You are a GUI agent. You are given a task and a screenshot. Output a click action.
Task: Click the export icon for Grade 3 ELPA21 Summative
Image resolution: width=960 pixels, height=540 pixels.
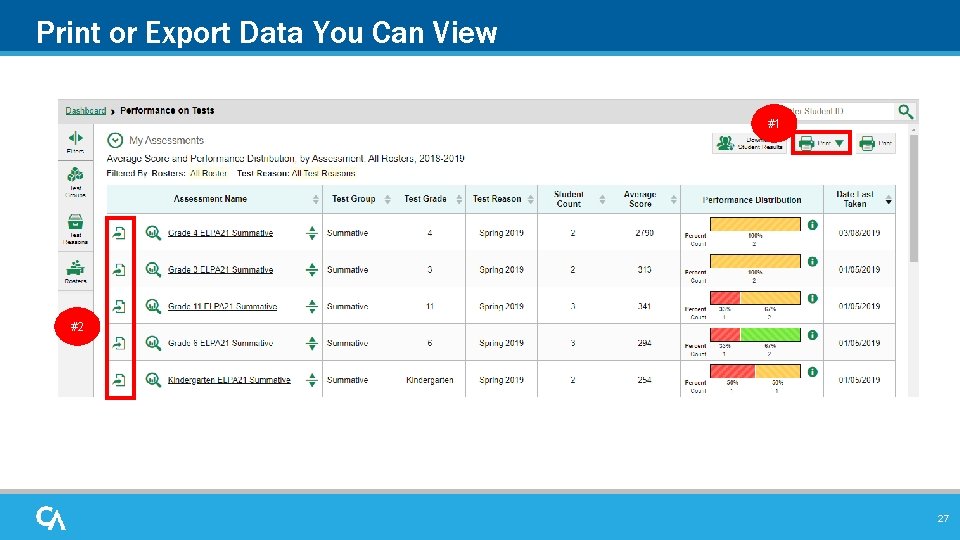(119, 269)
